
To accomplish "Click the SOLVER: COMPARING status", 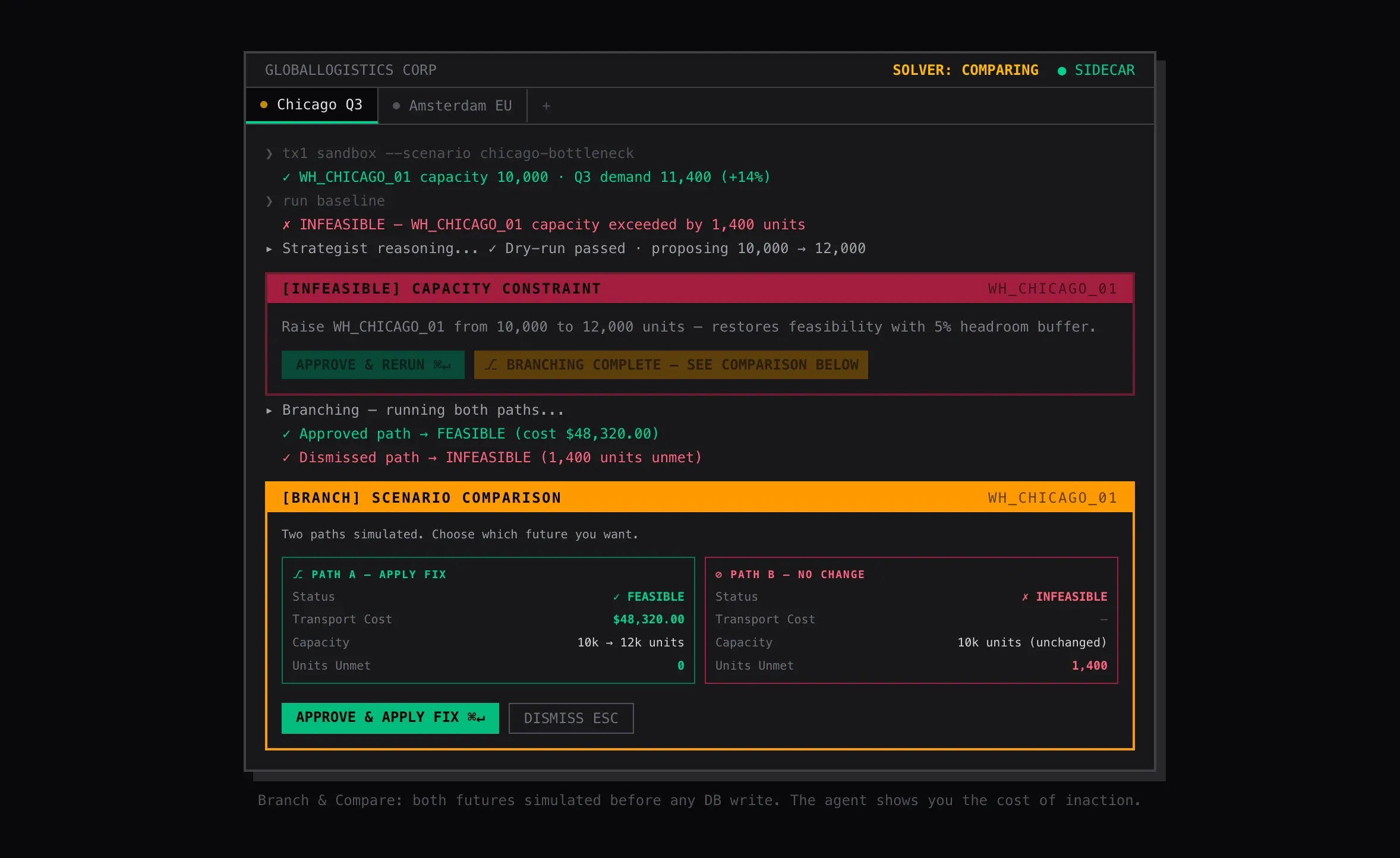I will coord(966,70).
